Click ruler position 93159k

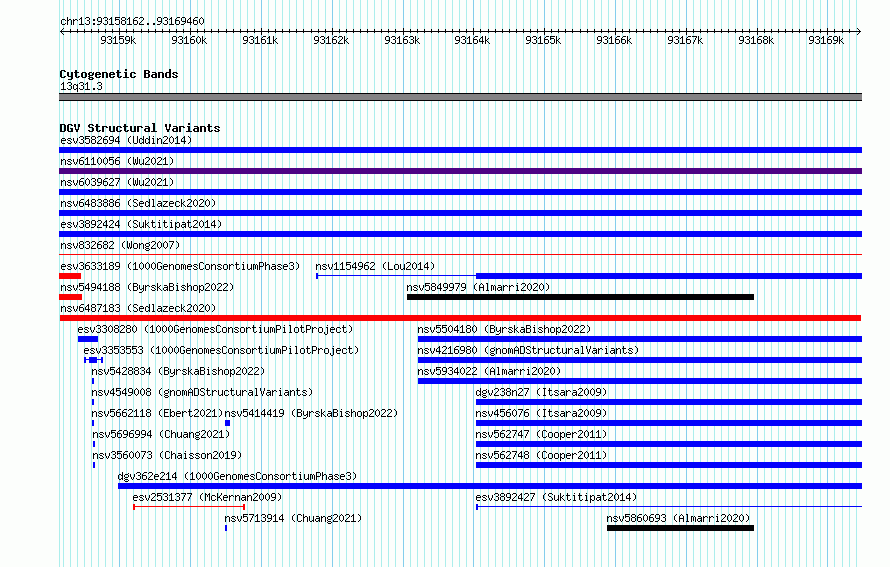pyautogui.click(x=118, y=40)
